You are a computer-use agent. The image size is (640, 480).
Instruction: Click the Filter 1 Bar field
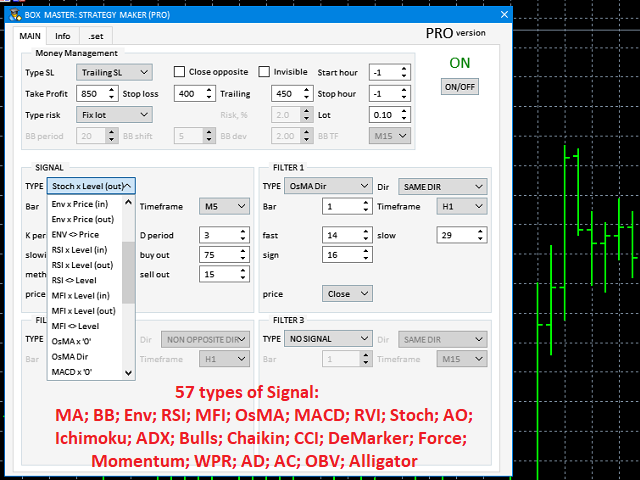point(342,207)
